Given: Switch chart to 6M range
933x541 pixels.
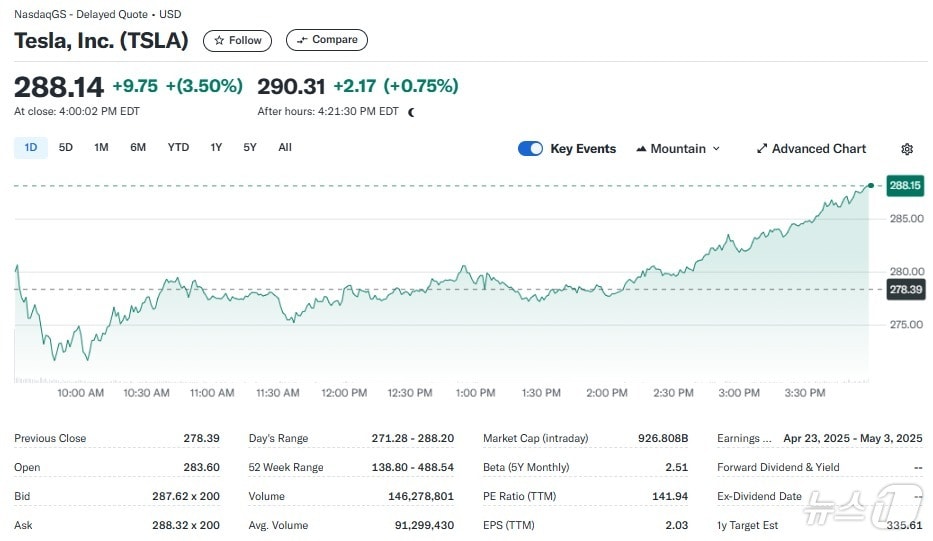Looking at the screenshot, I should coord(138,148).
